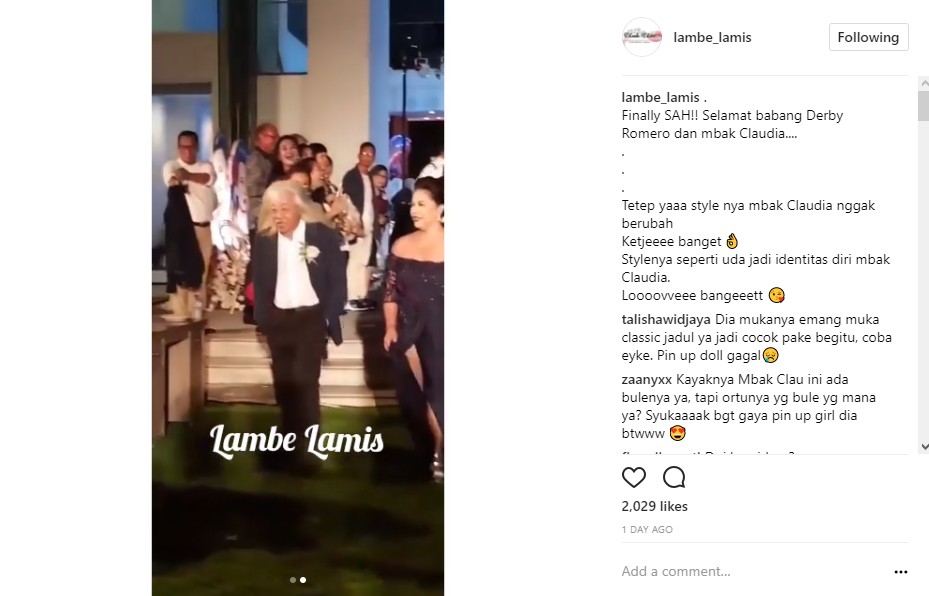Click the comments scrollbar thumb
This screenshot has width=929, height=596.
tap(924, 106)
